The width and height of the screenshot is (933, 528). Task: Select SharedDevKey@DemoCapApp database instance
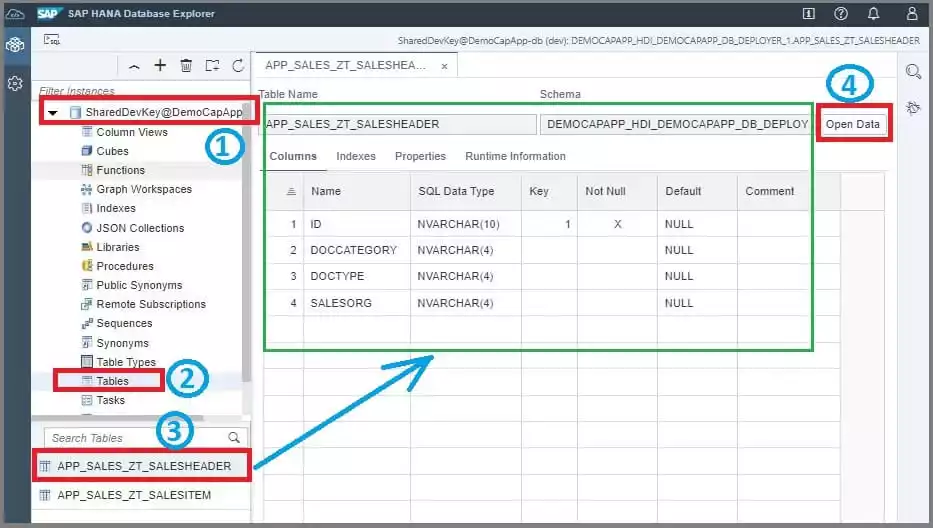[164, 112]
